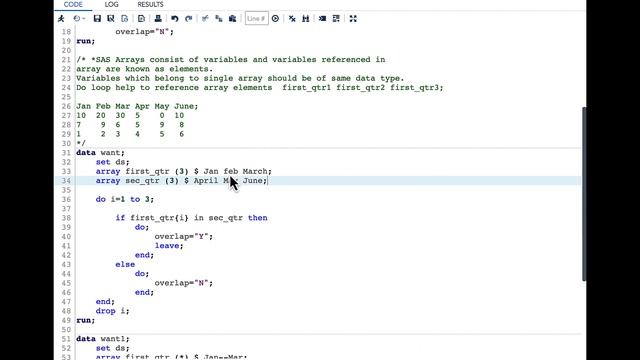Undo the last edit
640x360 pixels.
tap(175, 18)
